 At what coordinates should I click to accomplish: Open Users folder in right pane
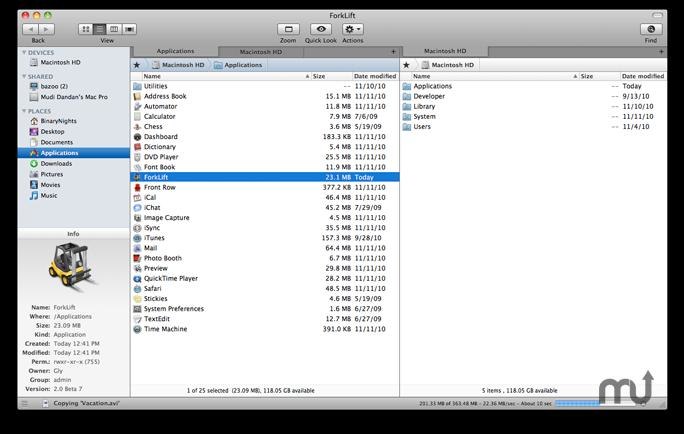[534, 126]
